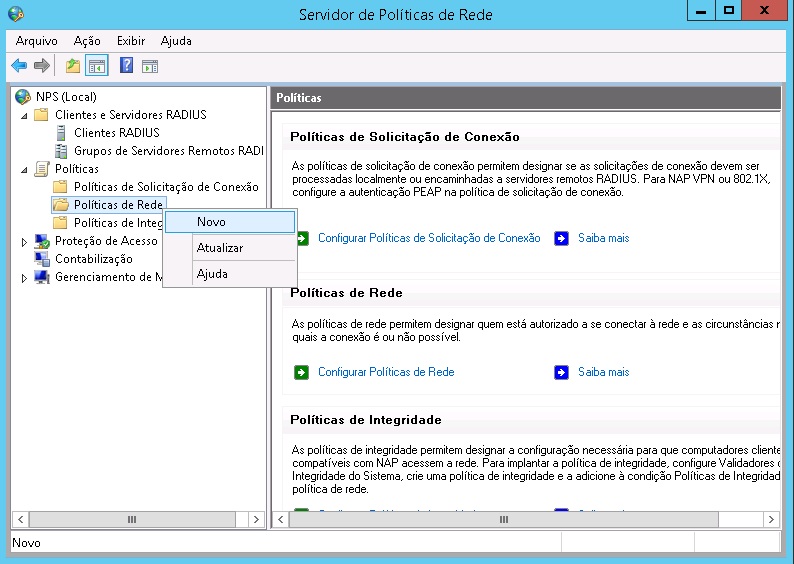The height and width of the screenshot is (564, 794).
Task: Click the Políticas de Rede open folder icon
Action: point(61,205)
